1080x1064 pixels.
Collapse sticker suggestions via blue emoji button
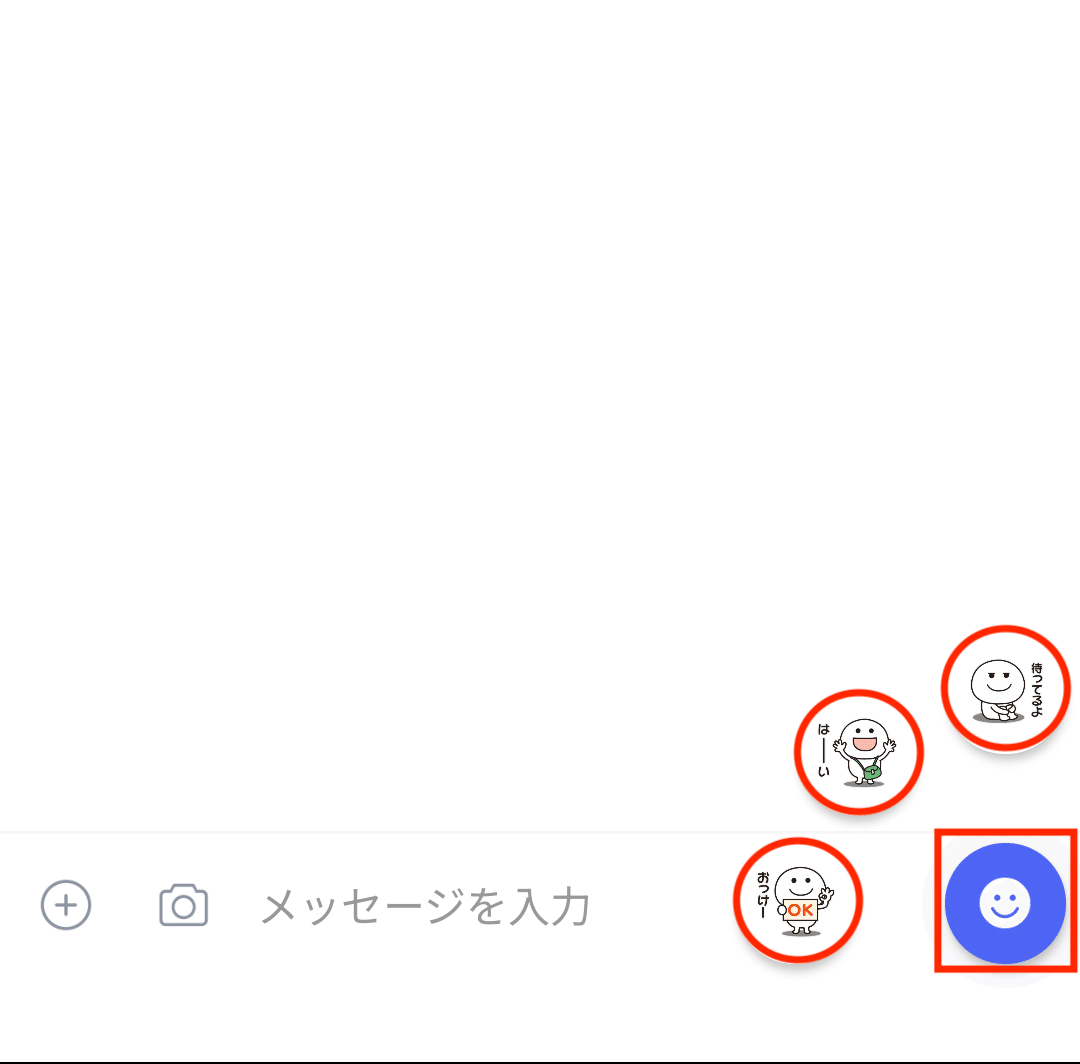[x=1005, y=903]
